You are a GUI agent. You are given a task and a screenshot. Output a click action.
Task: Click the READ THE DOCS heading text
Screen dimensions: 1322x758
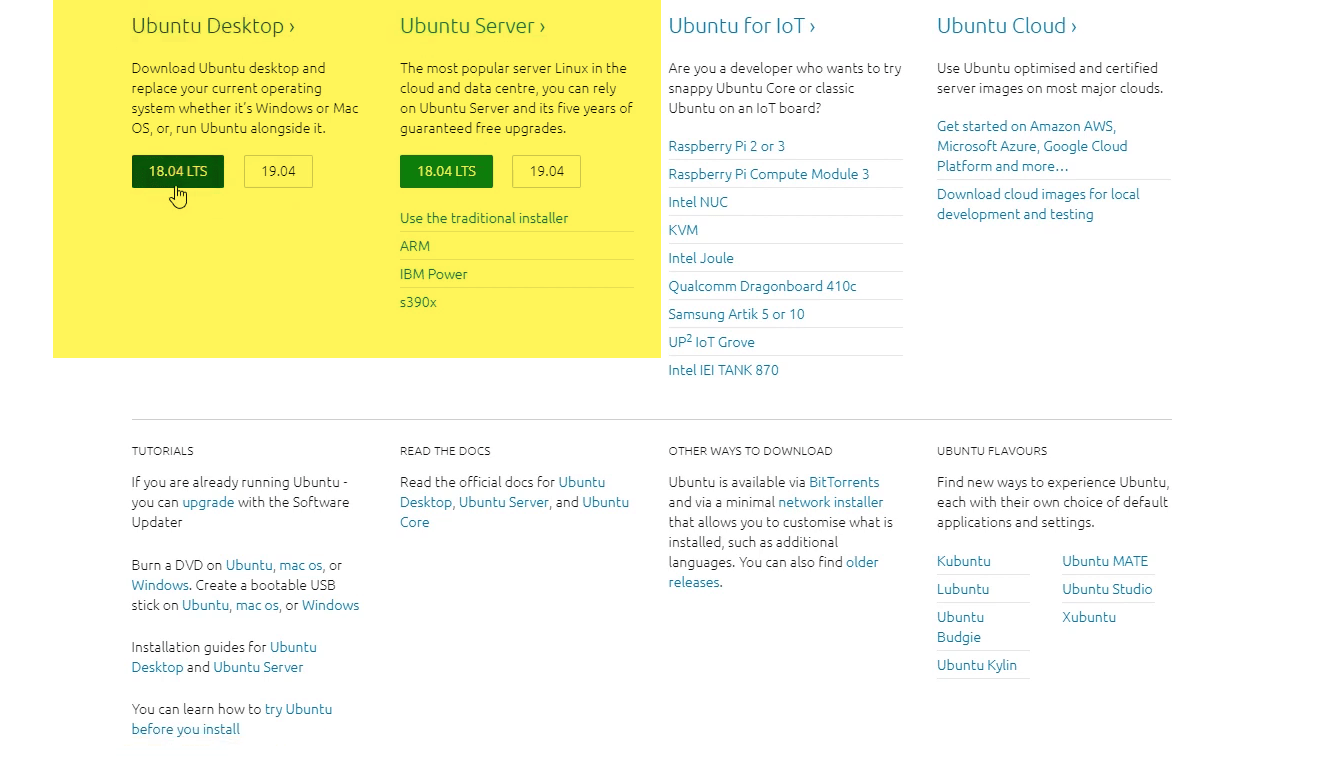[x=445, y=451]
